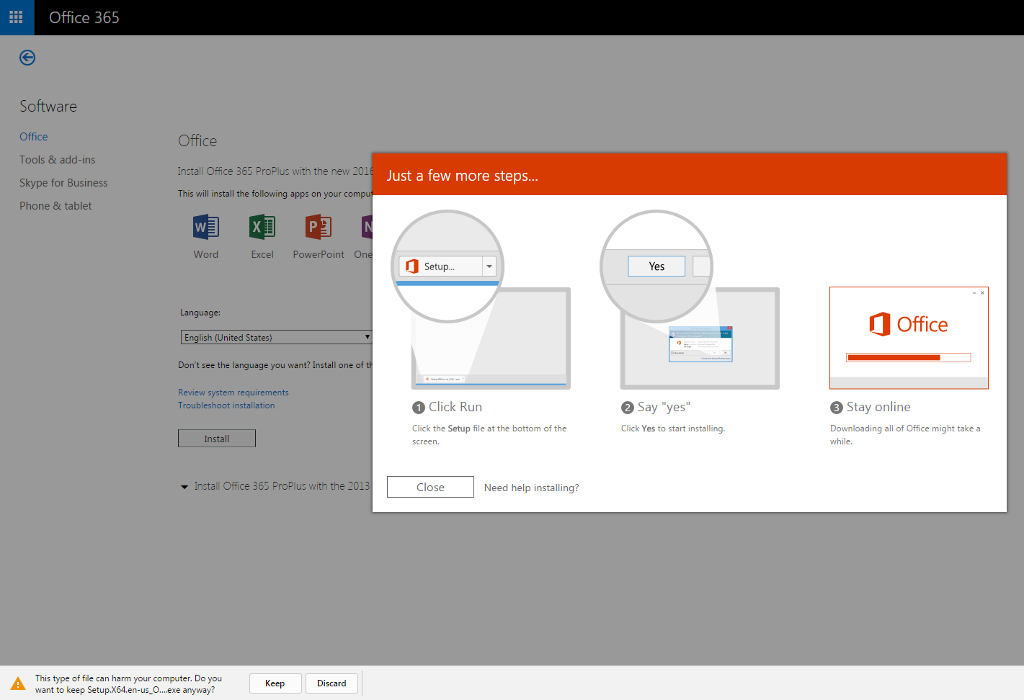Click the Software heading
1024x700 pixels.
click(x=48, y=106)
